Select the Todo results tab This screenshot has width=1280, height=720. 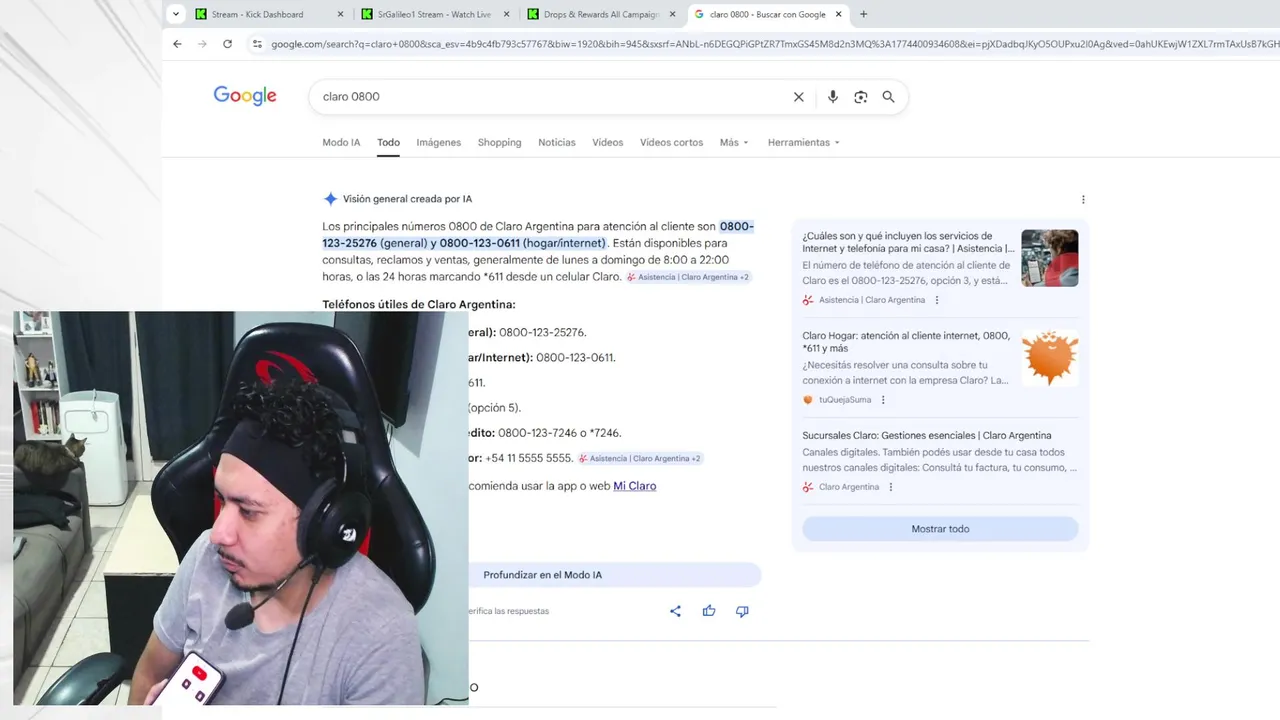388,142
